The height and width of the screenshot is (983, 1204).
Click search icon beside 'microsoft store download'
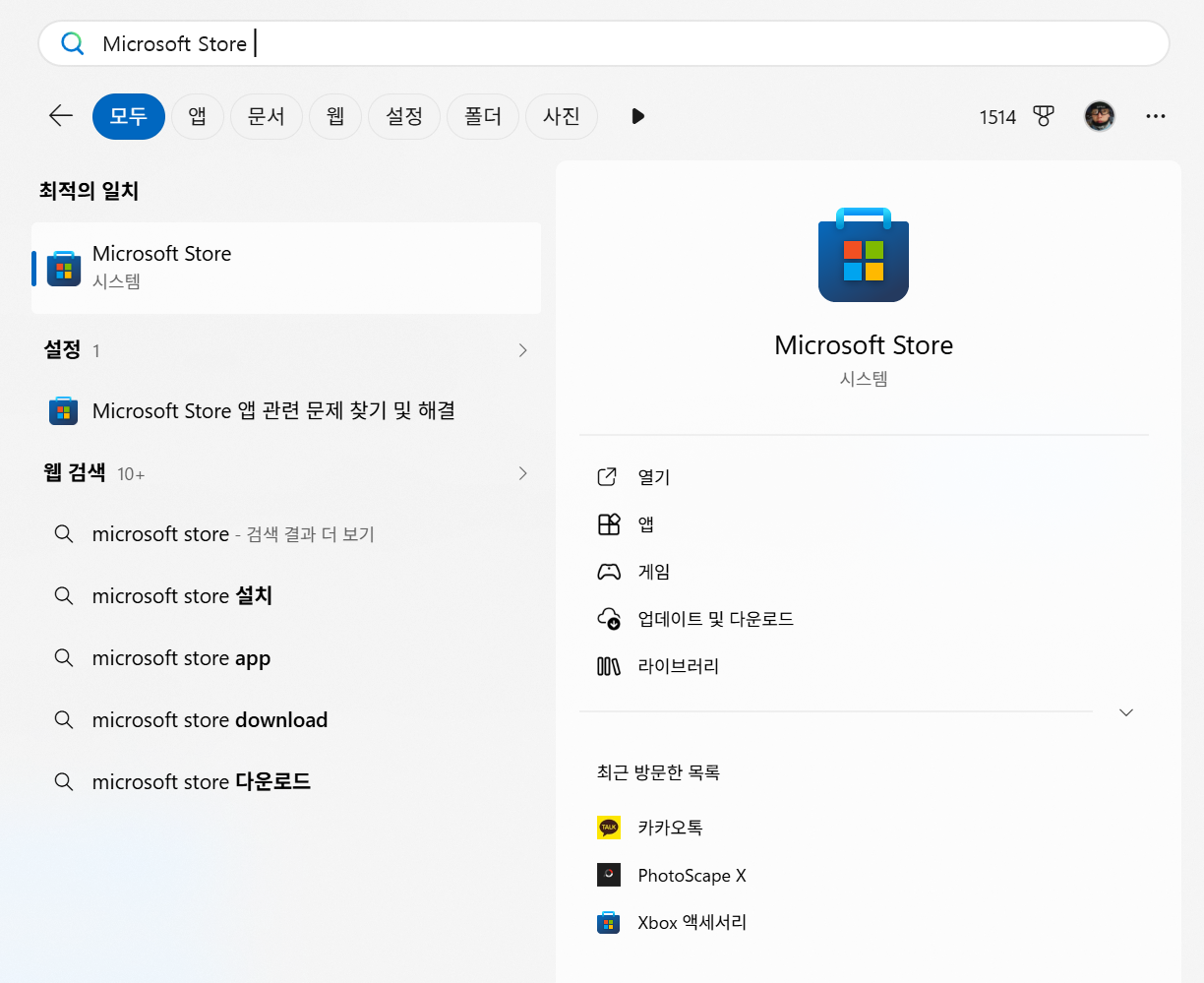pyautogui.click(x=64, y=719)
